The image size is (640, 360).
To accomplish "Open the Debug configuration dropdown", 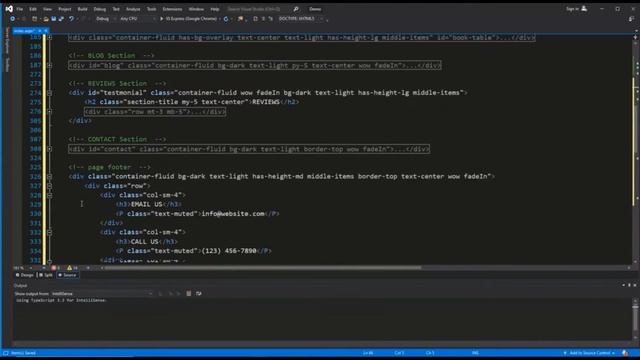I will point(105,19).
